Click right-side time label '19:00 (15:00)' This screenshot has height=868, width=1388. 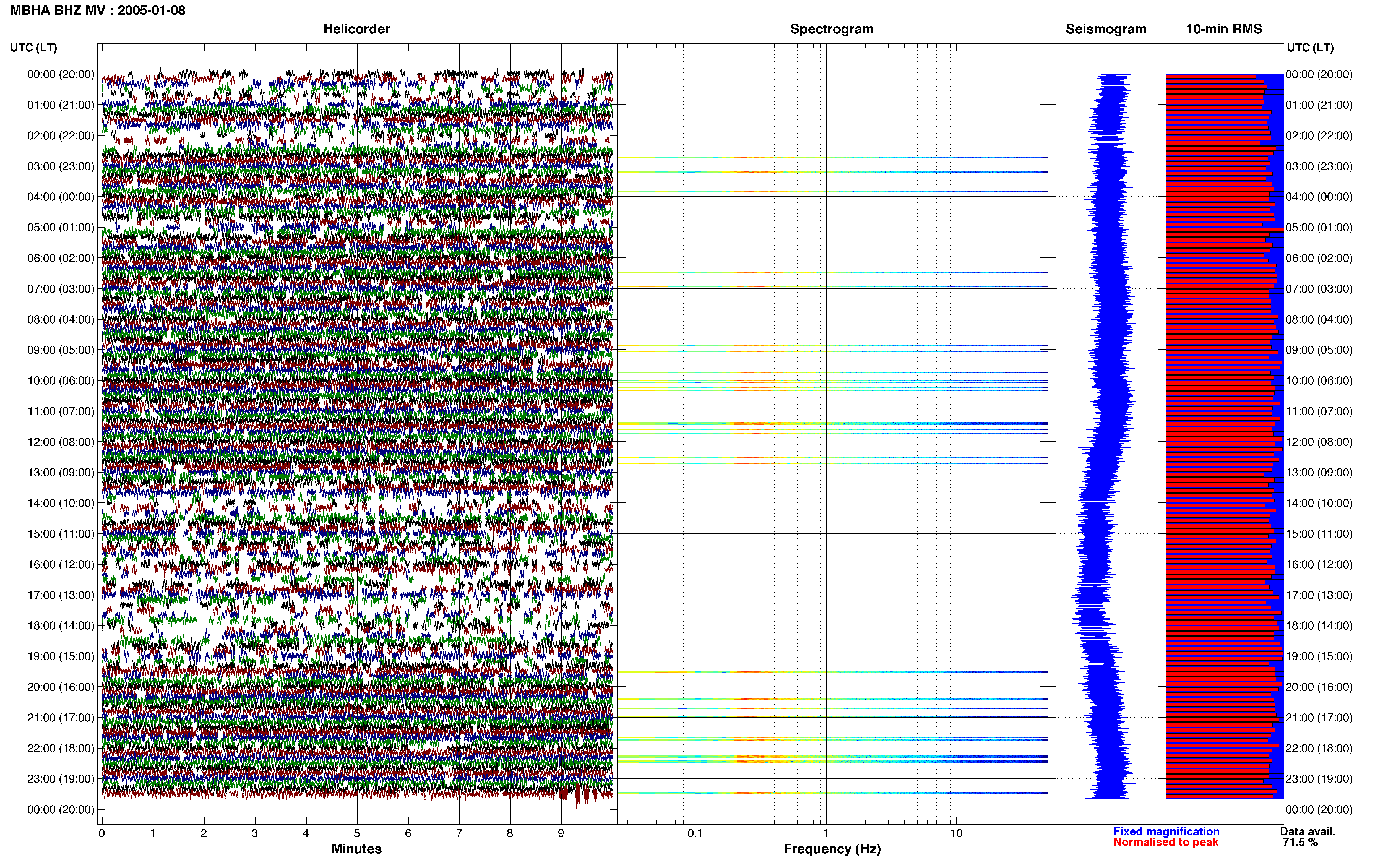[x=1319, y=656]
